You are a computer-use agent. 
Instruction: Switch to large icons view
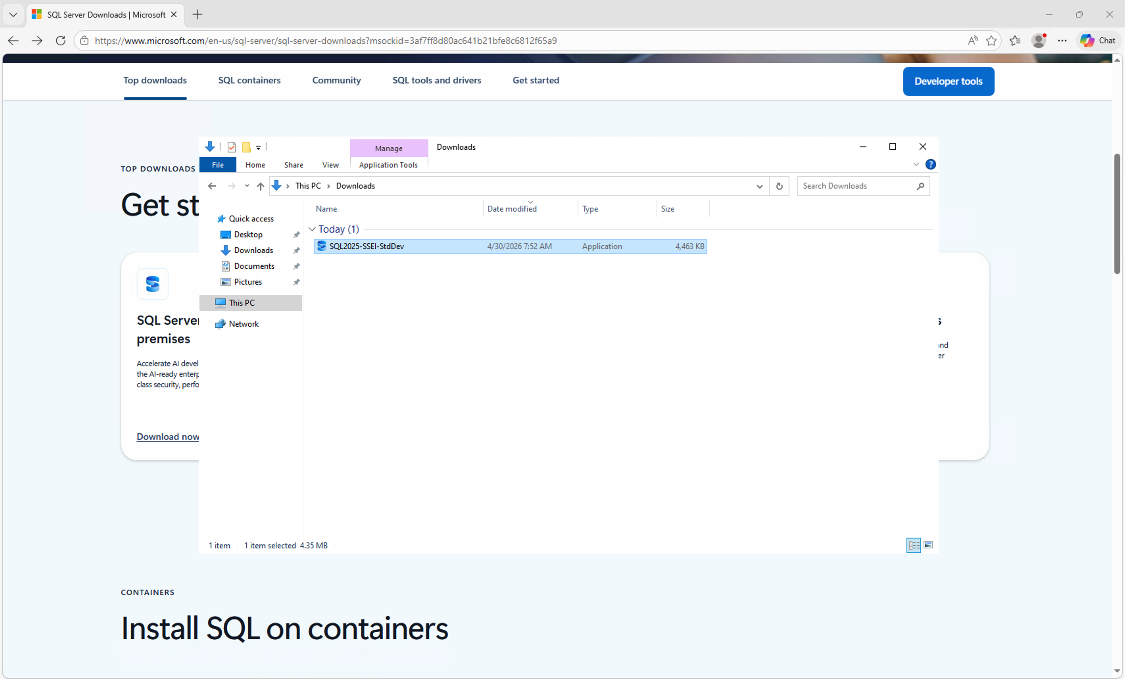(x=928, y=545)
